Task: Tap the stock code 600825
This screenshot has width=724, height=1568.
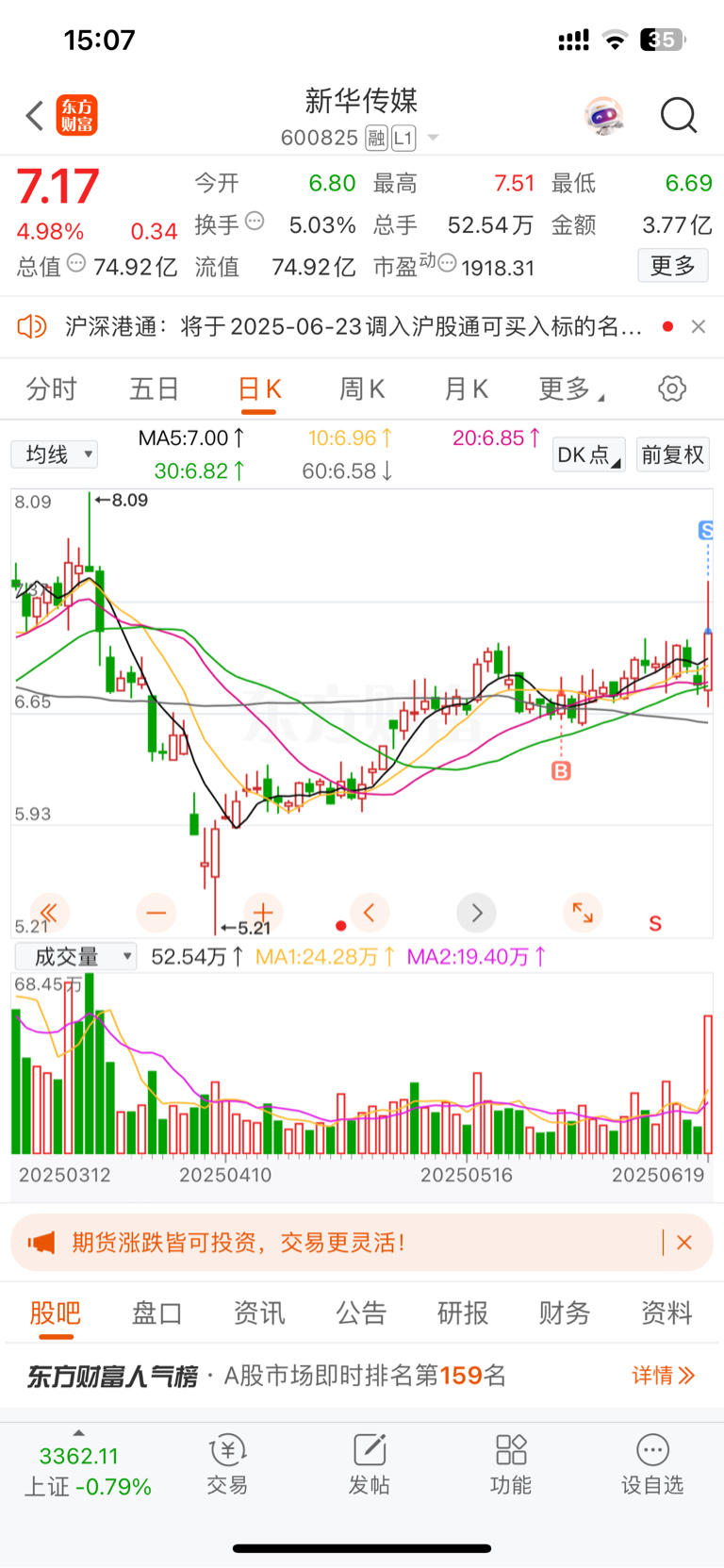Action: point(320,138)
